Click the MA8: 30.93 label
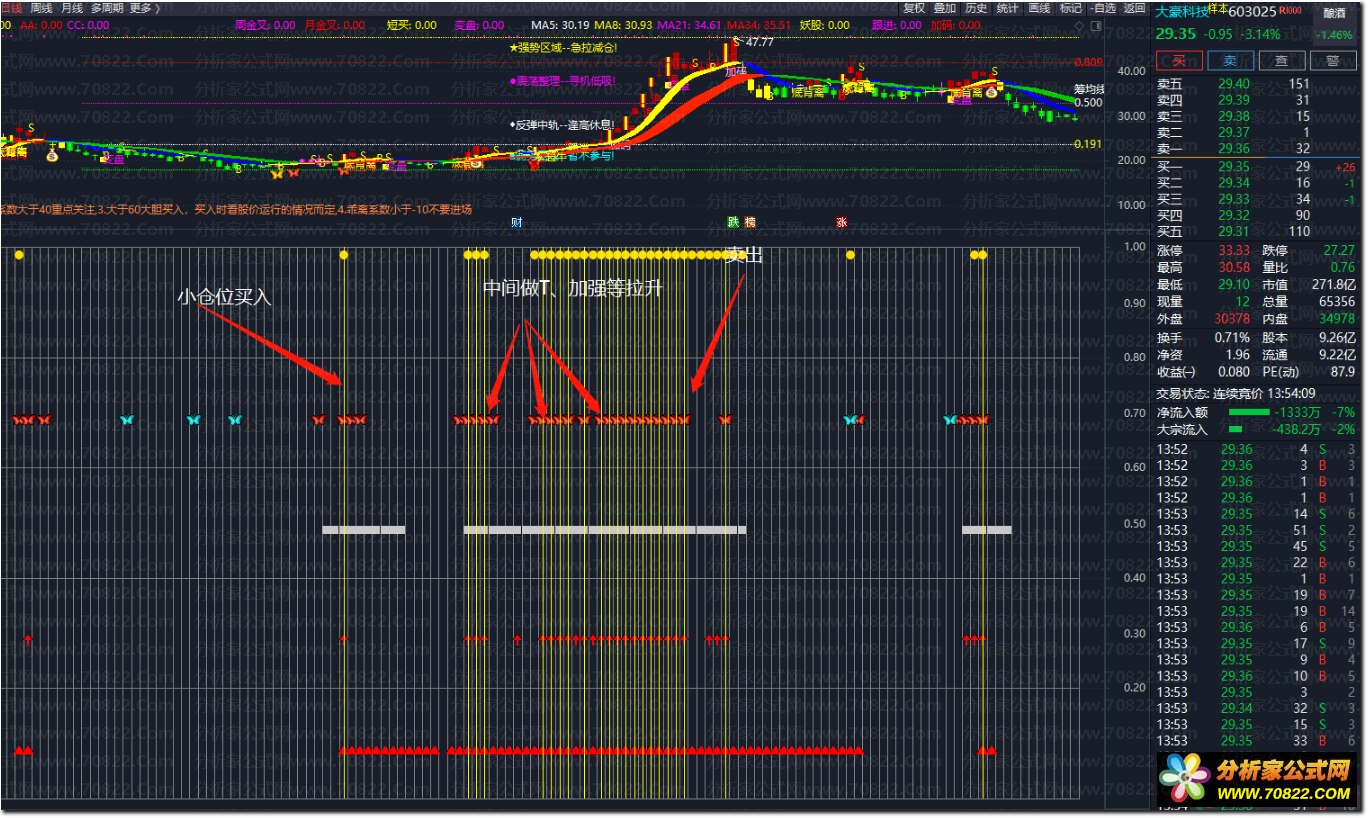Viewport: 1369px width, 818px height. [x=623, y=25]
